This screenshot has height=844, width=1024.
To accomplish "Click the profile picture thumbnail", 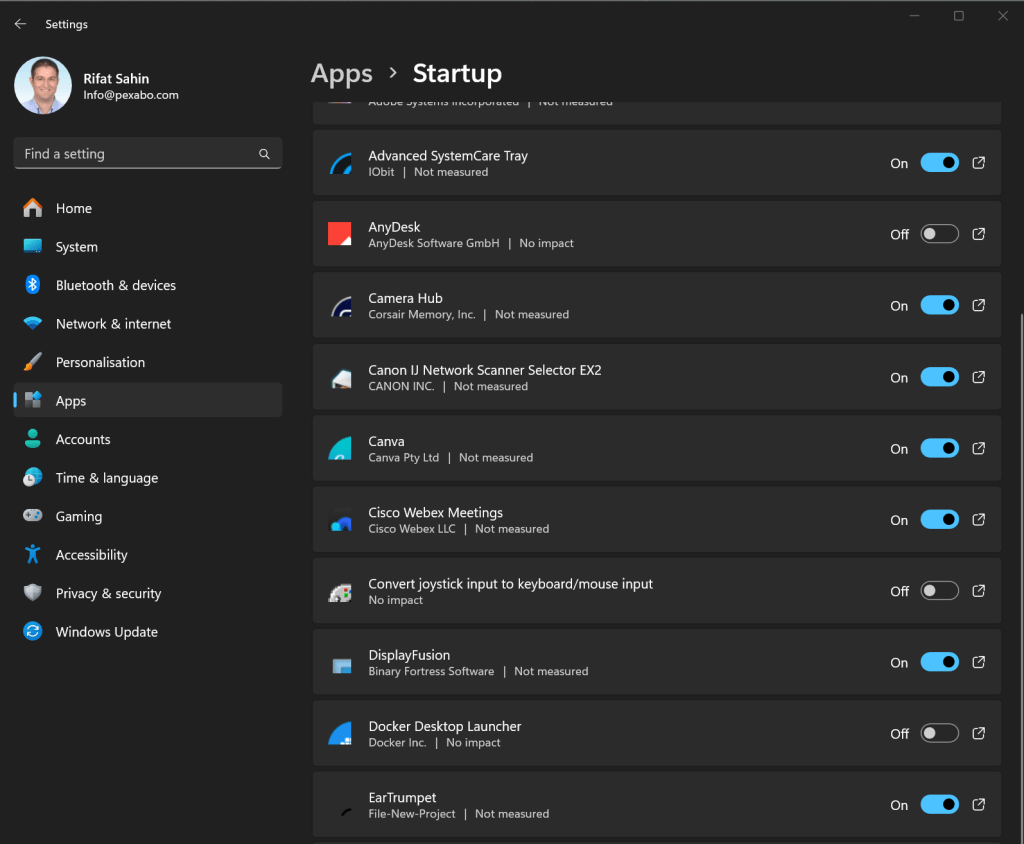I will (x=43, y=86).
